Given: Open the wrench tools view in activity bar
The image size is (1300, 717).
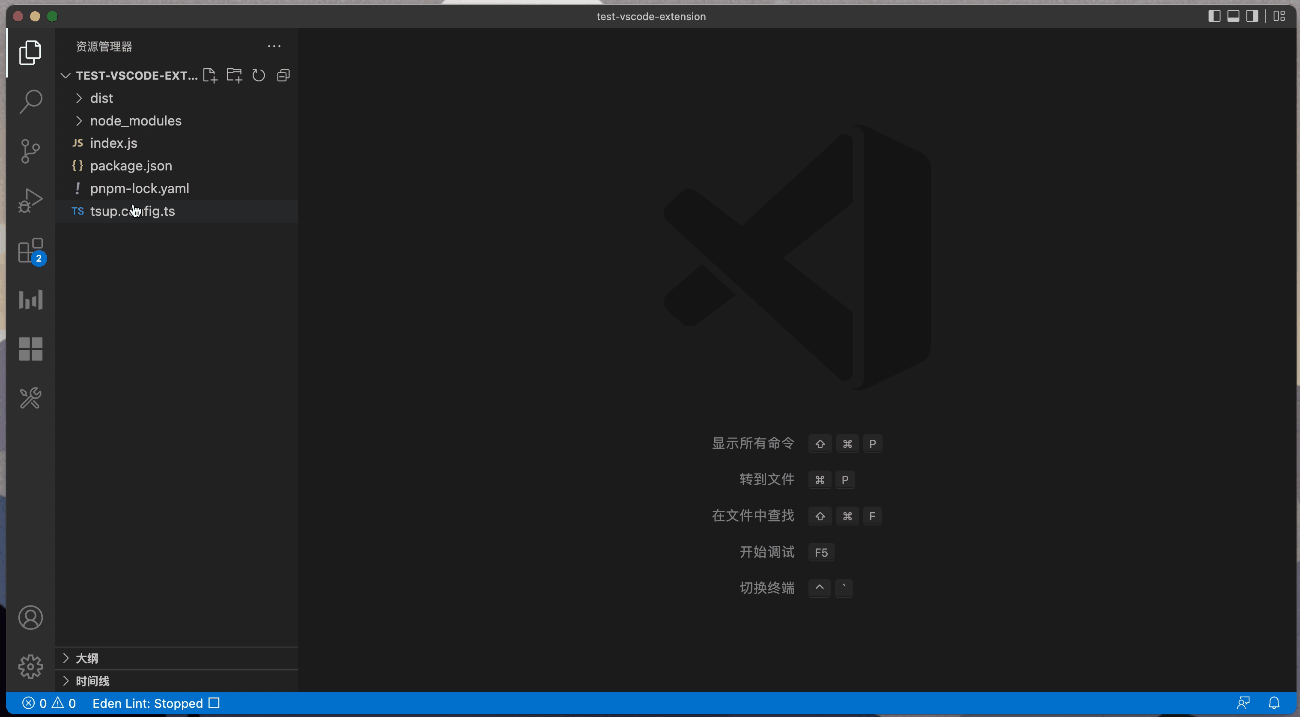Looking at the screenshot, I should point(31,399).
